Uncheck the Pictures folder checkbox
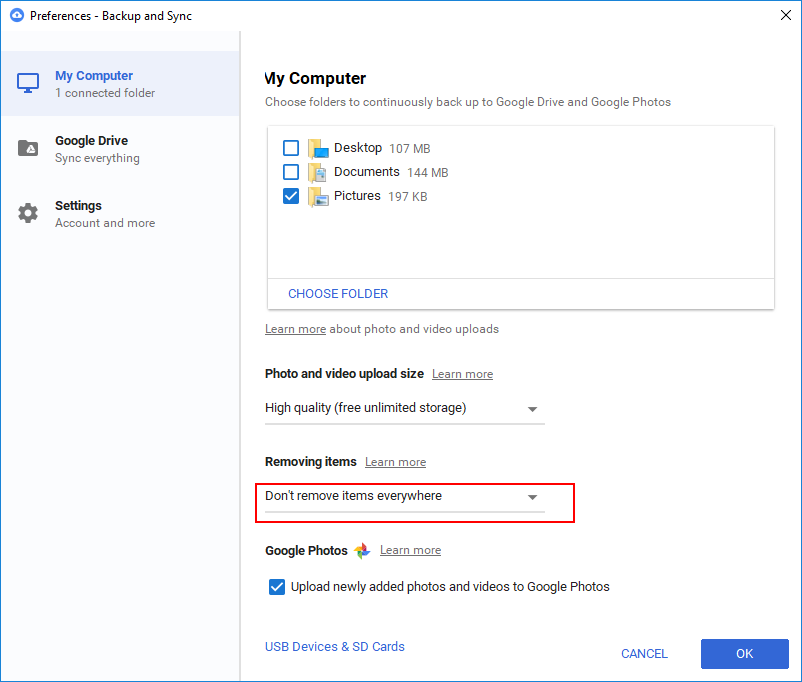The height and width of the screenshot is (682, 802). tap(291, 196)
